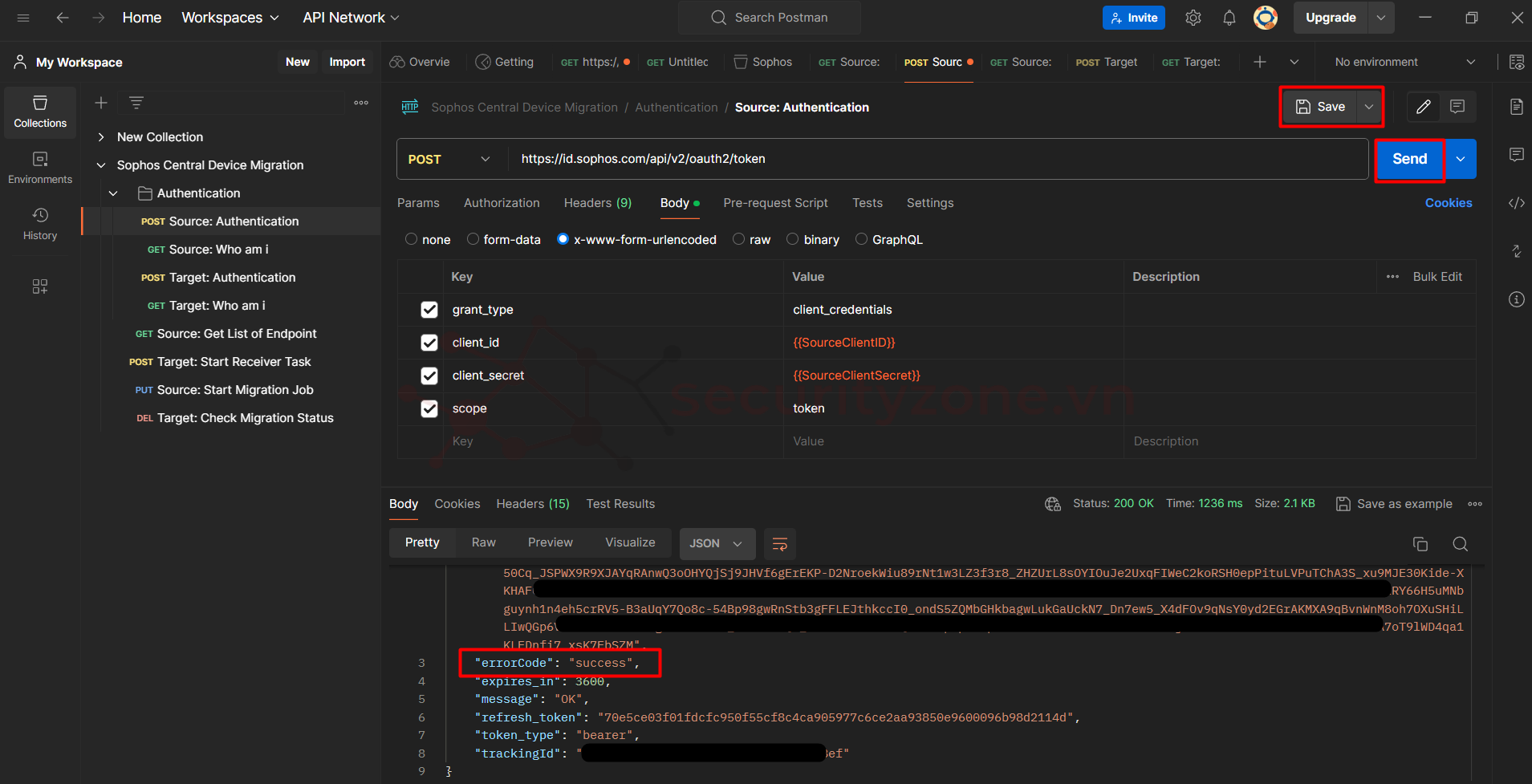Image resolution: width=1532 pixels, height=784 pixels.
Task: Open Collections in the sidebar
Action: point(40,112)
